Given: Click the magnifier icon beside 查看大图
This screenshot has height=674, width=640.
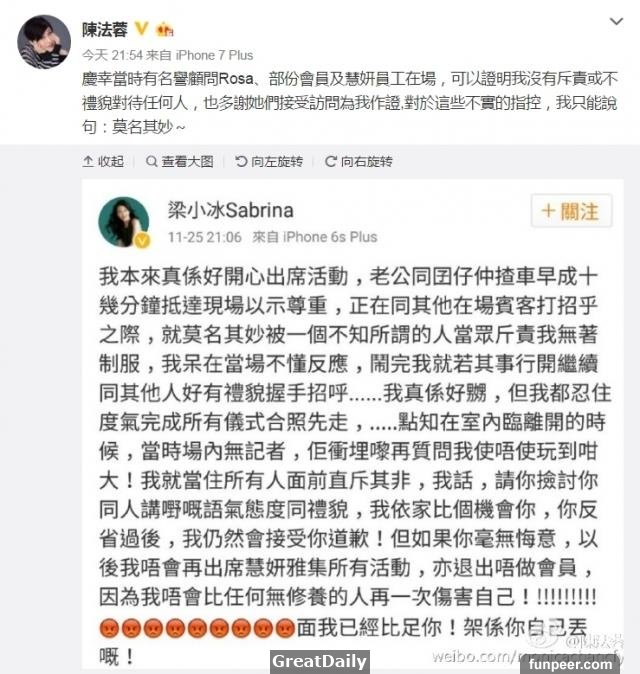Looking at the screenshot, I should [x=151, y=161].
